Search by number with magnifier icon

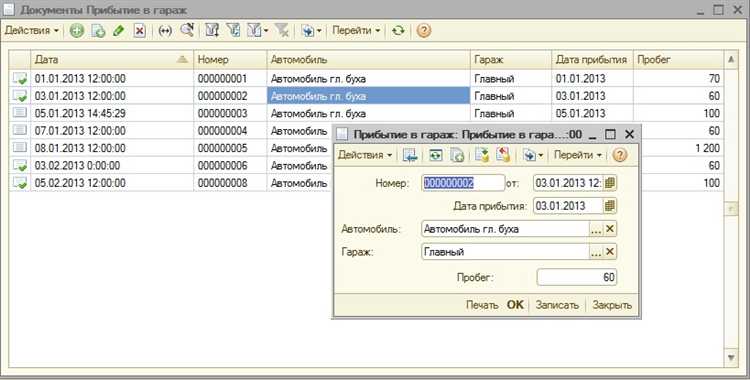pyautogui.click(x=187, y=31)
